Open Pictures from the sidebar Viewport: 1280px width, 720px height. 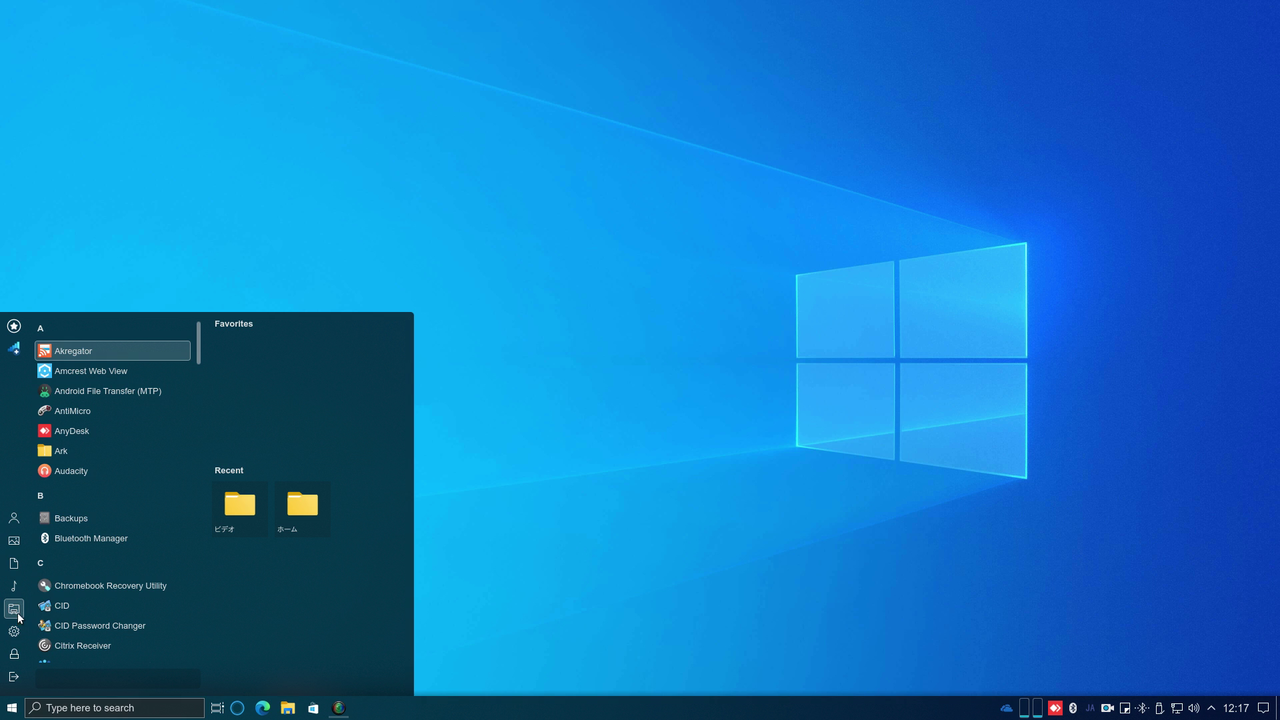click(14, 541)
